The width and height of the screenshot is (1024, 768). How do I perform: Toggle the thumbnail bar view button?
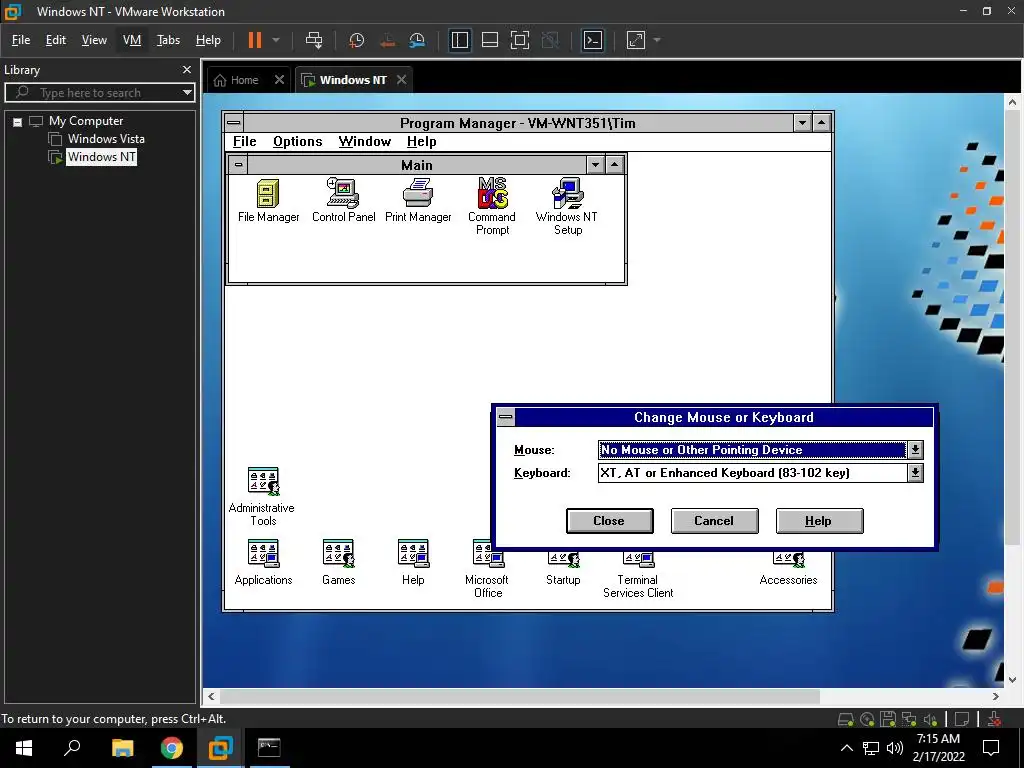tap(490, 40)
